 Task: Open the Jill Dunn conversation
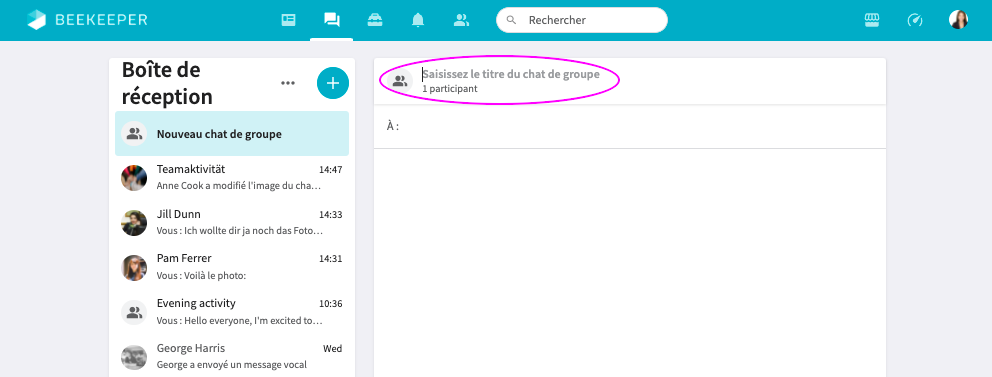pos(232,223)
